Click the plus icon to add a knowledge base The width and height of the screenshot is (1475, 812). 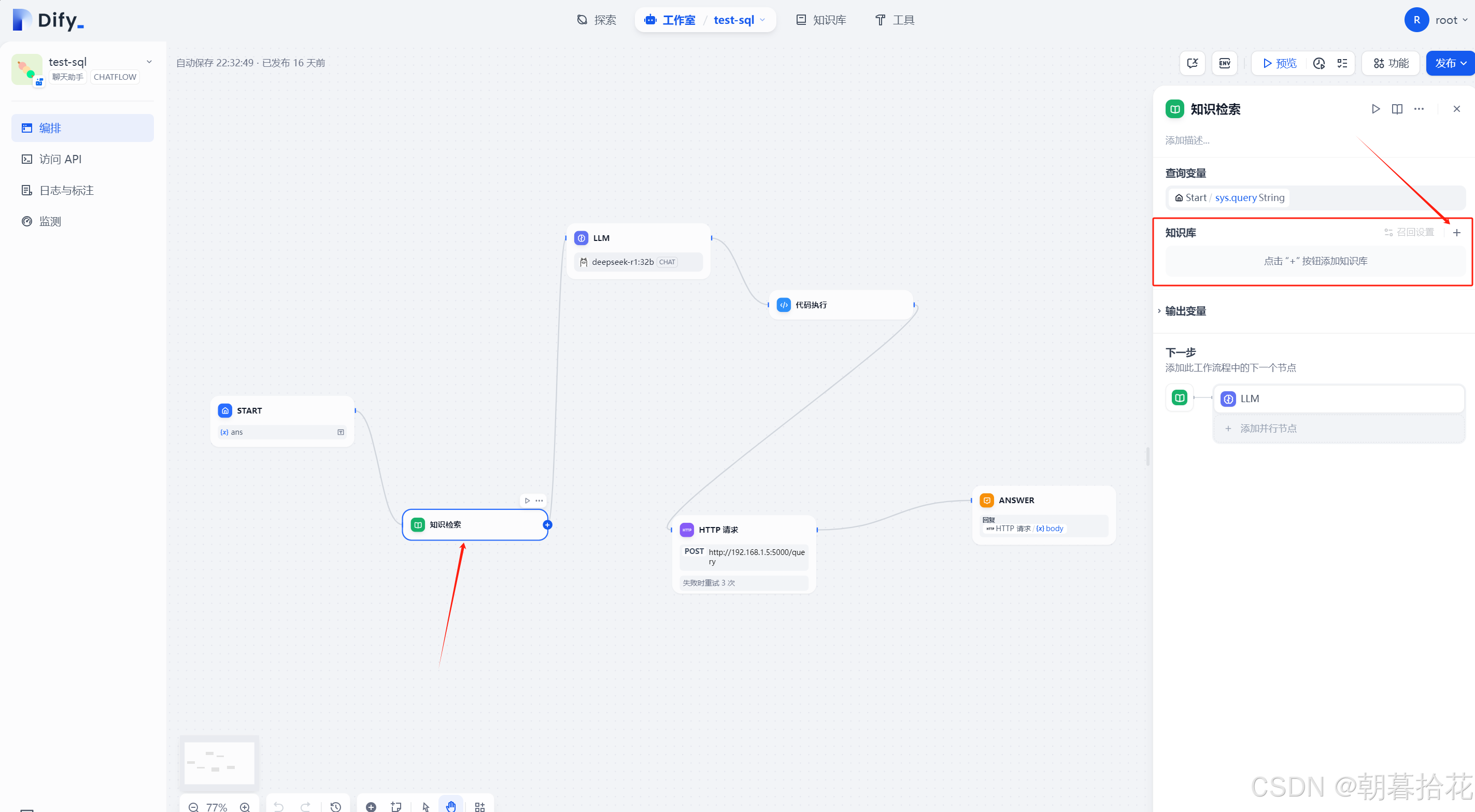click(x=1457, y=233)
